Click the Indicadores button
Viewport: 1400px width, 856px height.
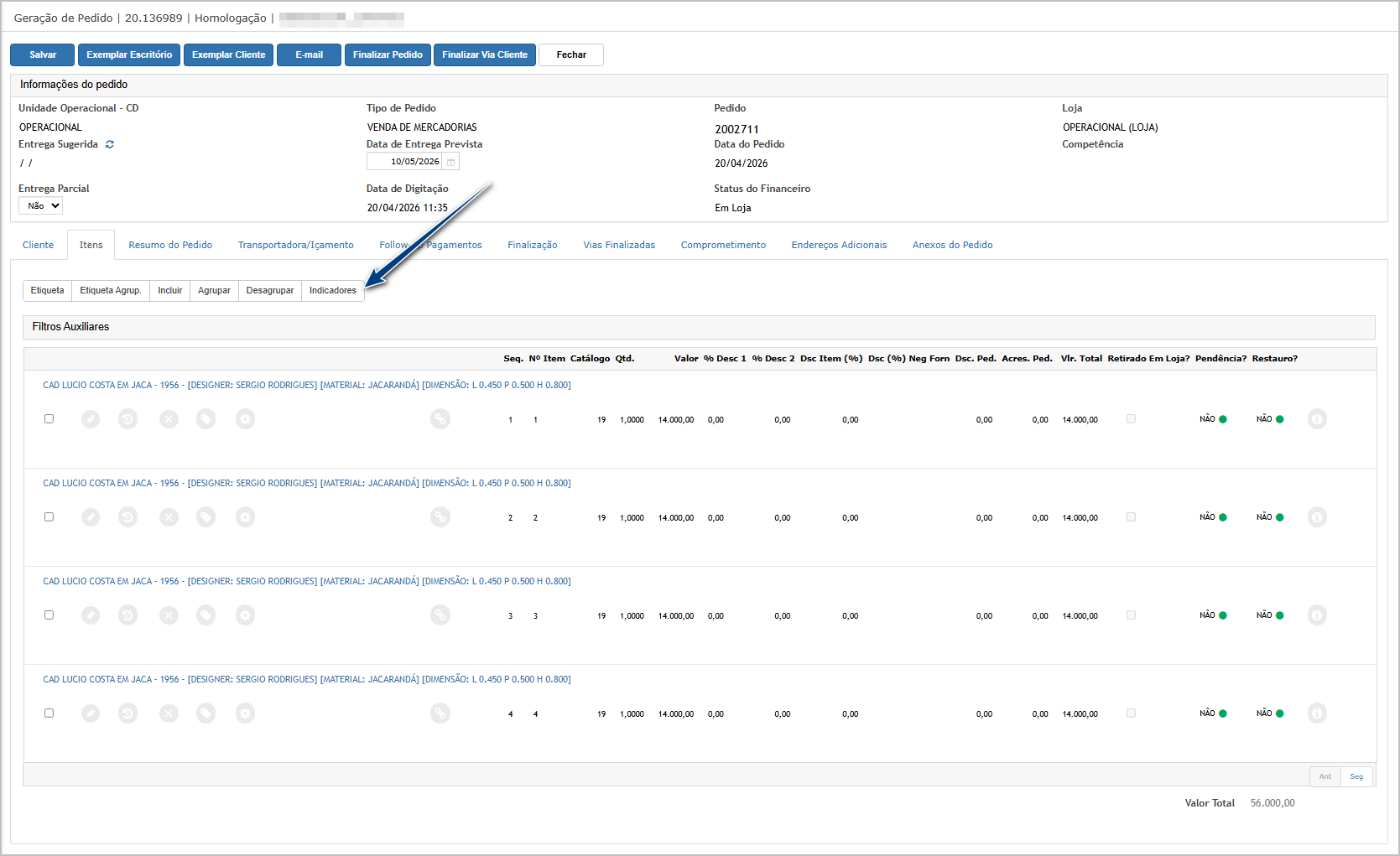coord(333,290)
